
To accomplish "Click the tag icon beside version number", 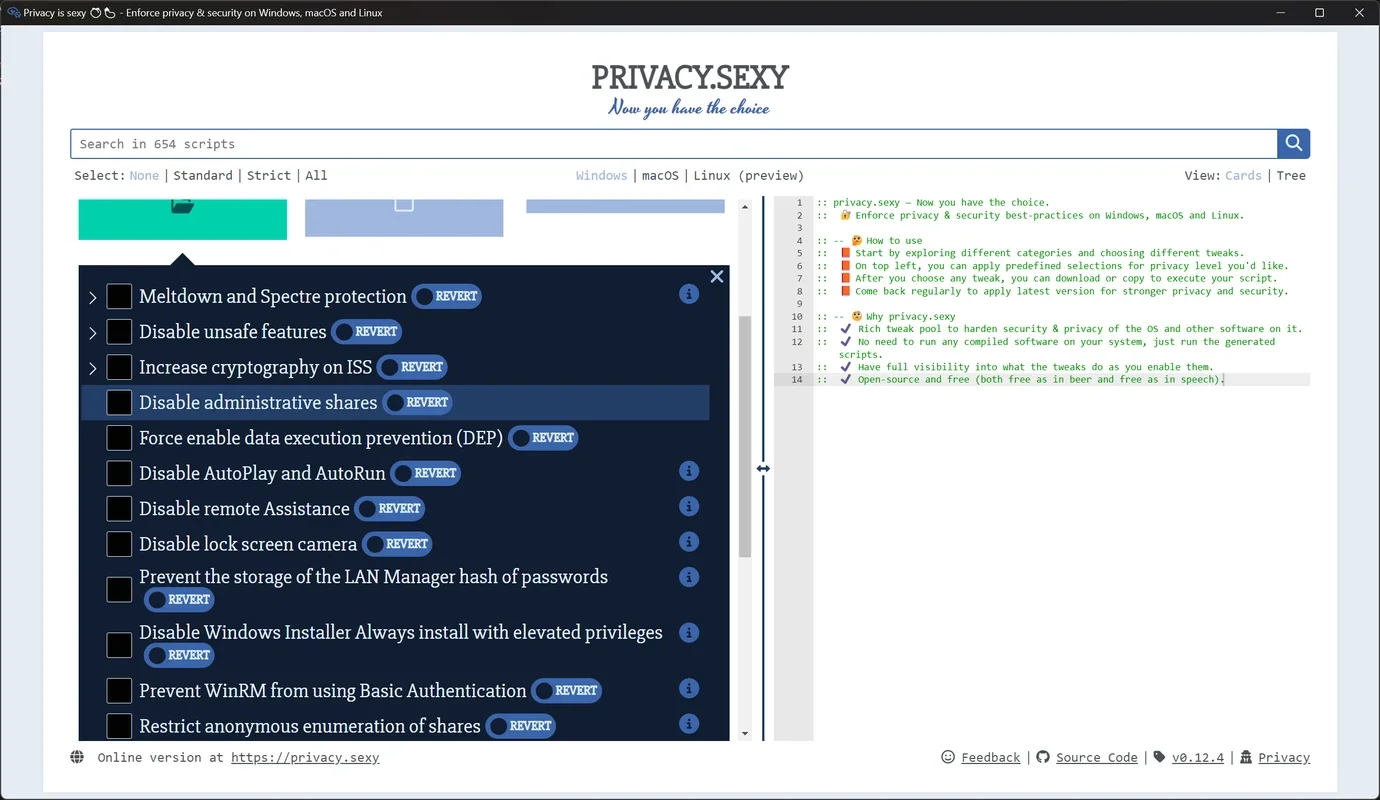I will (x=1160, y=757).
